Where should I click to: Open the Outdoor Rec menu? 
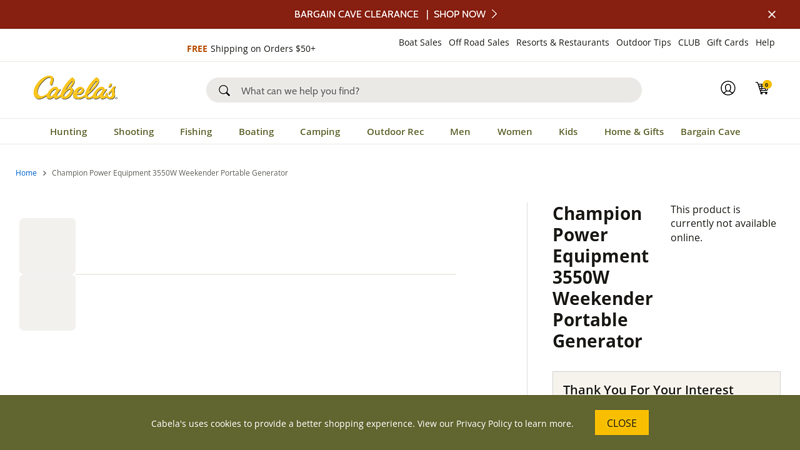tap(395, 132)
